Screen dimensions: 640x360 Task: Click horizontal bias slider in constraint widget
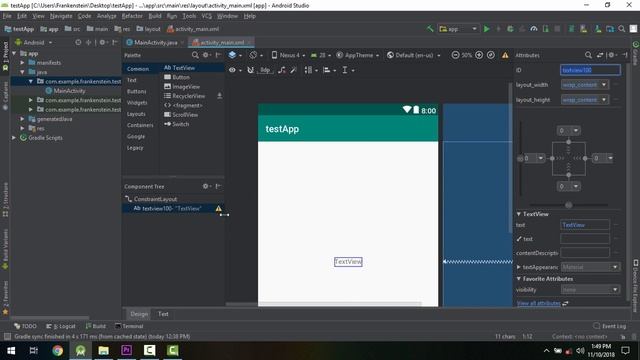569,205
